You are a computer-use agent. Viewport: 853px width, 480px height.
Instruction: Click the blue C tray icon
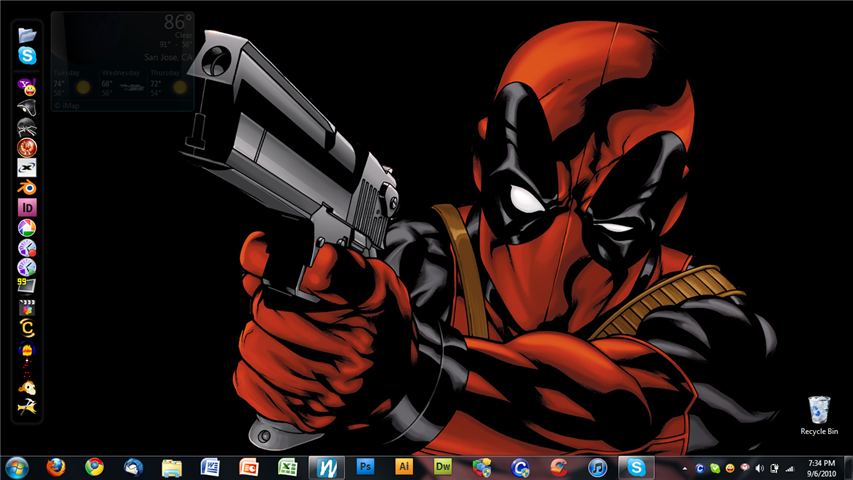700,469
